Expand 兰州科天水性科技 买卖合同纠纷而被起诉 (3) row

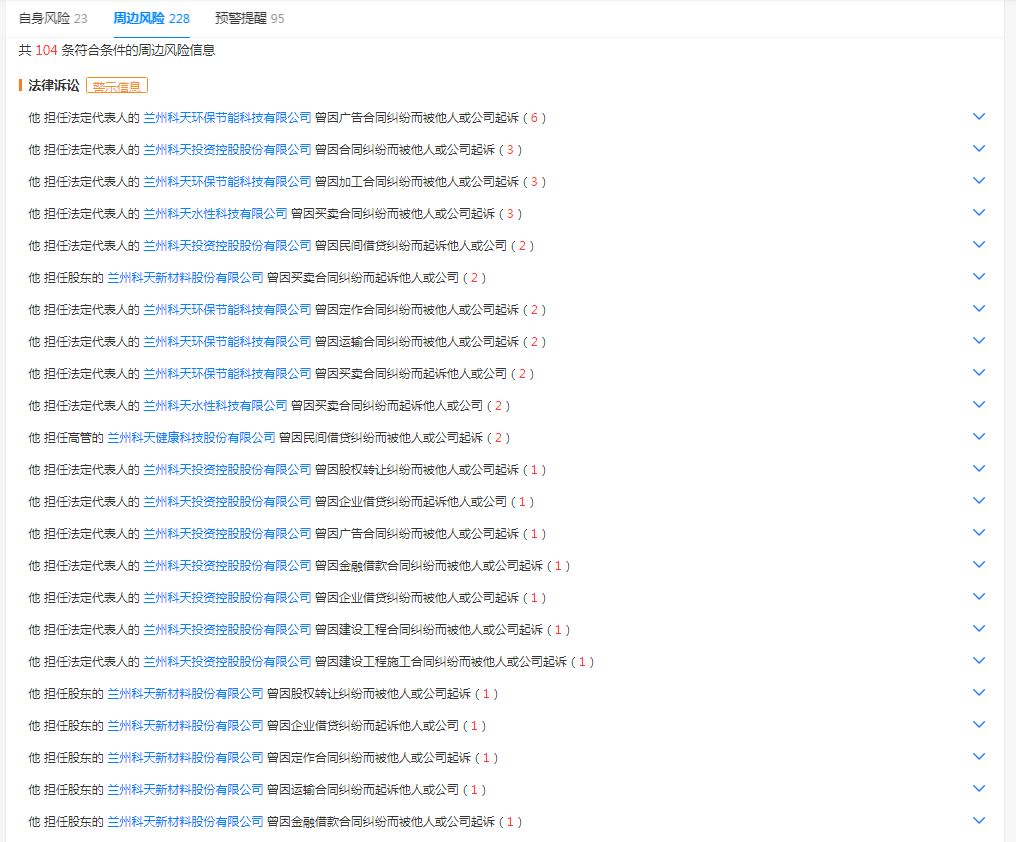pos(979,213)
